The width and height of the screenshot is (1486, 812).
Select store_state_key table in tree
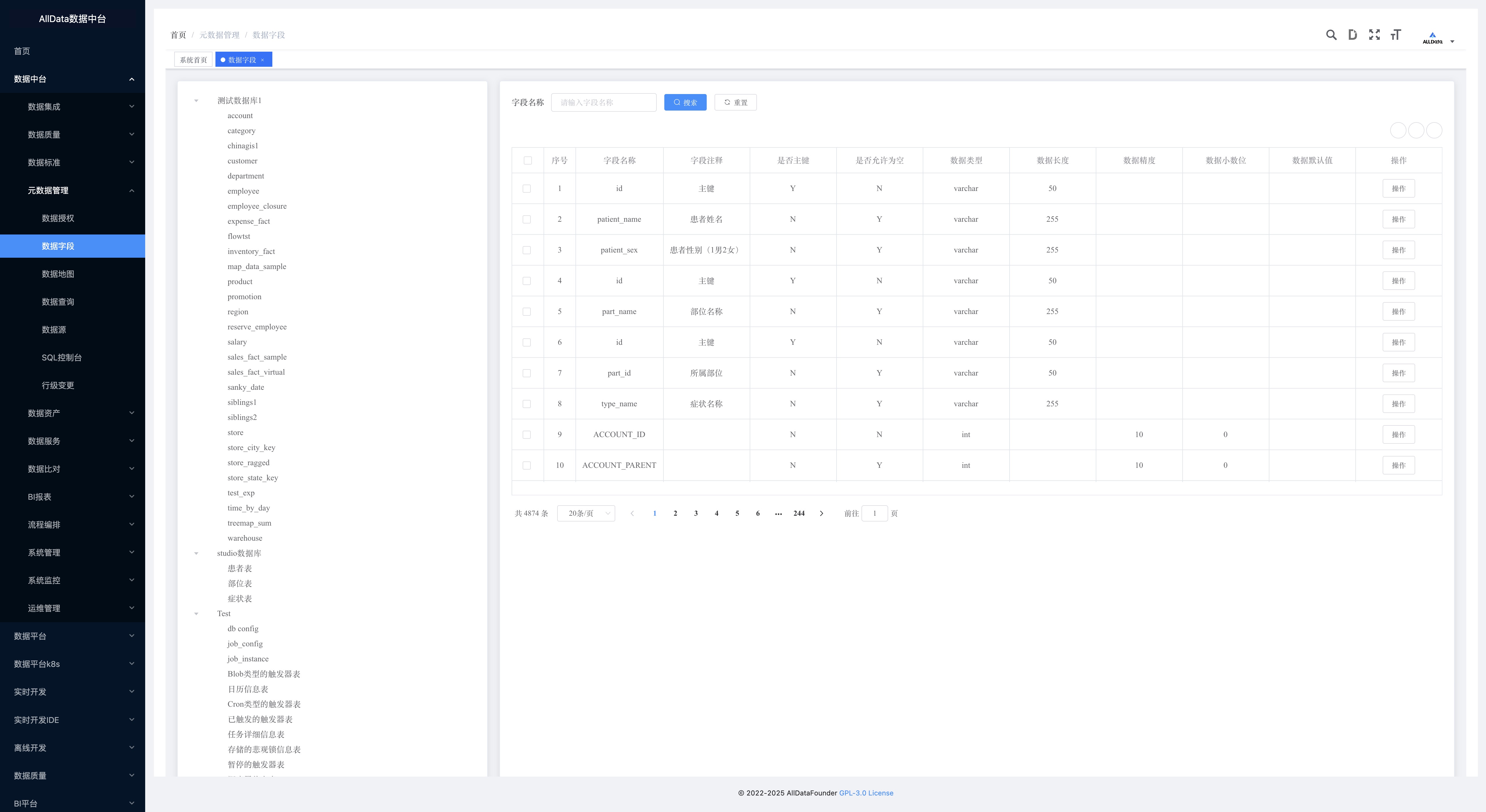(252, 478)
